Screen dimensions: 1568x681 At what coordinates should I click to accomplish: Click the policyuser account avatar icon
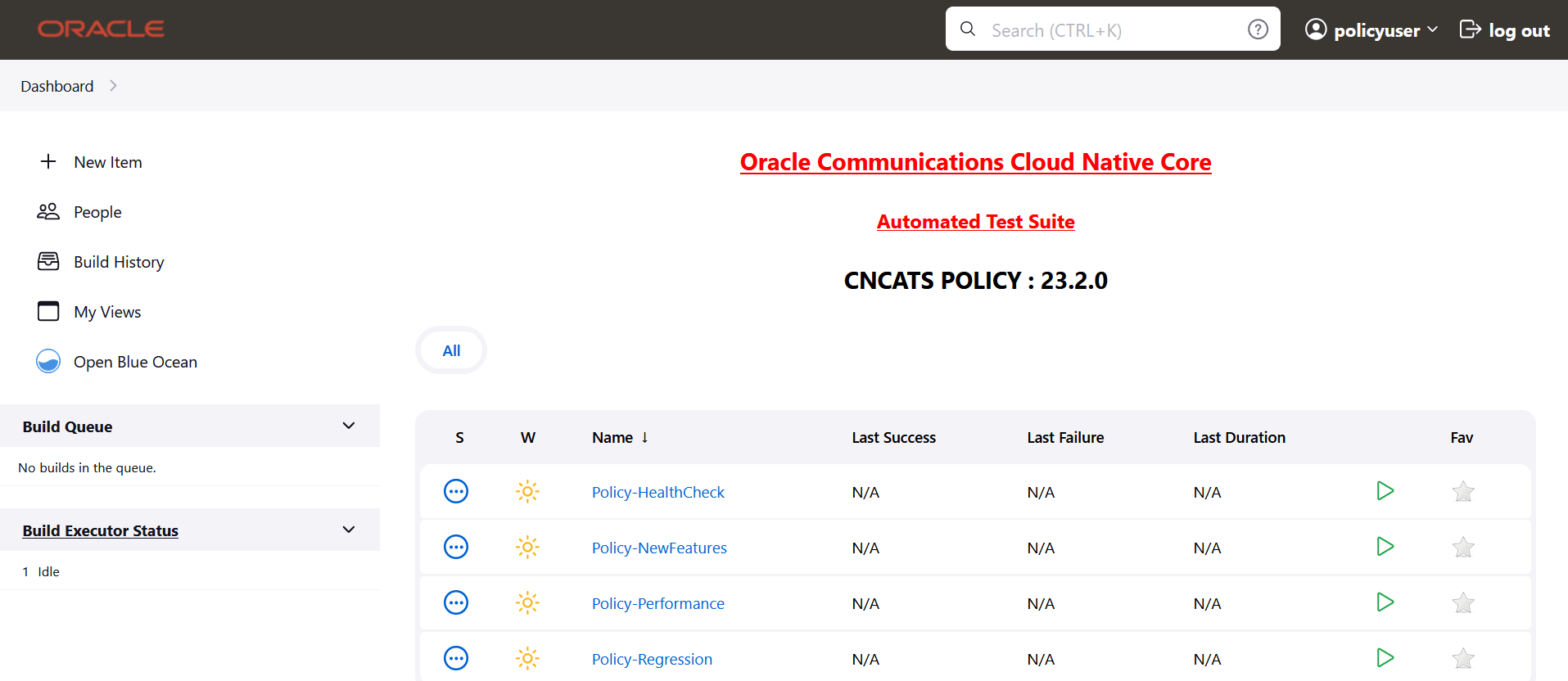1316,29
